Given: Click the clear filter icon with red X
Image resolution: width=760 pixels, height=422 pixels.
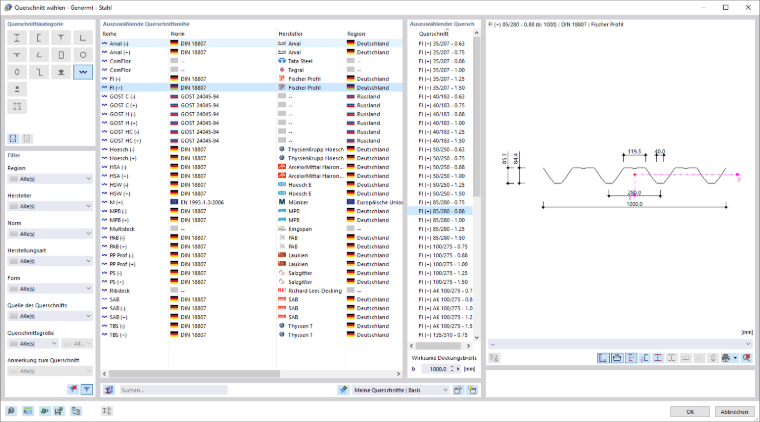Looking at the screenshot, I should pyautogui.click(x=73, y=389).
